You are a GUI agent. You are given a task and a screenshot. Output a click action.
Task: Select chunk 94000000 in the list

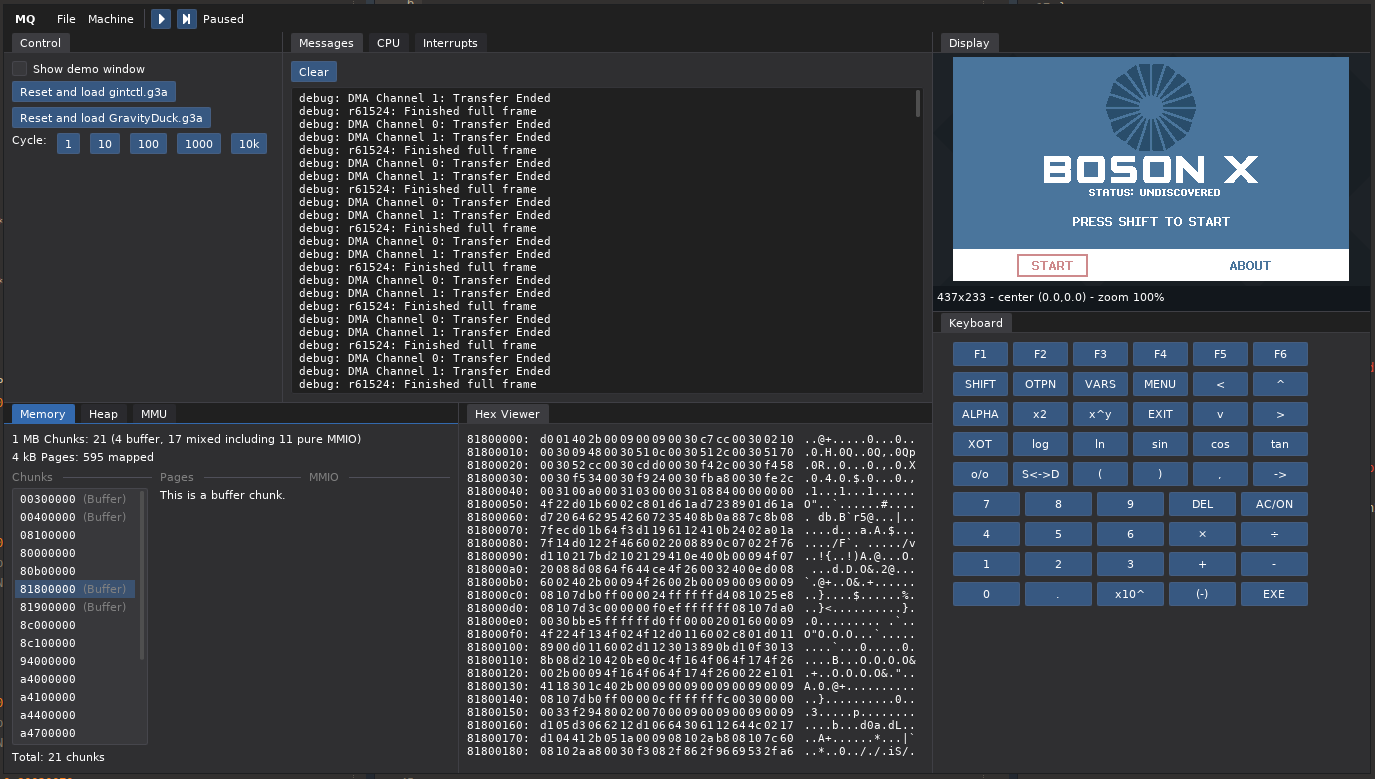(x=75, y=661)
